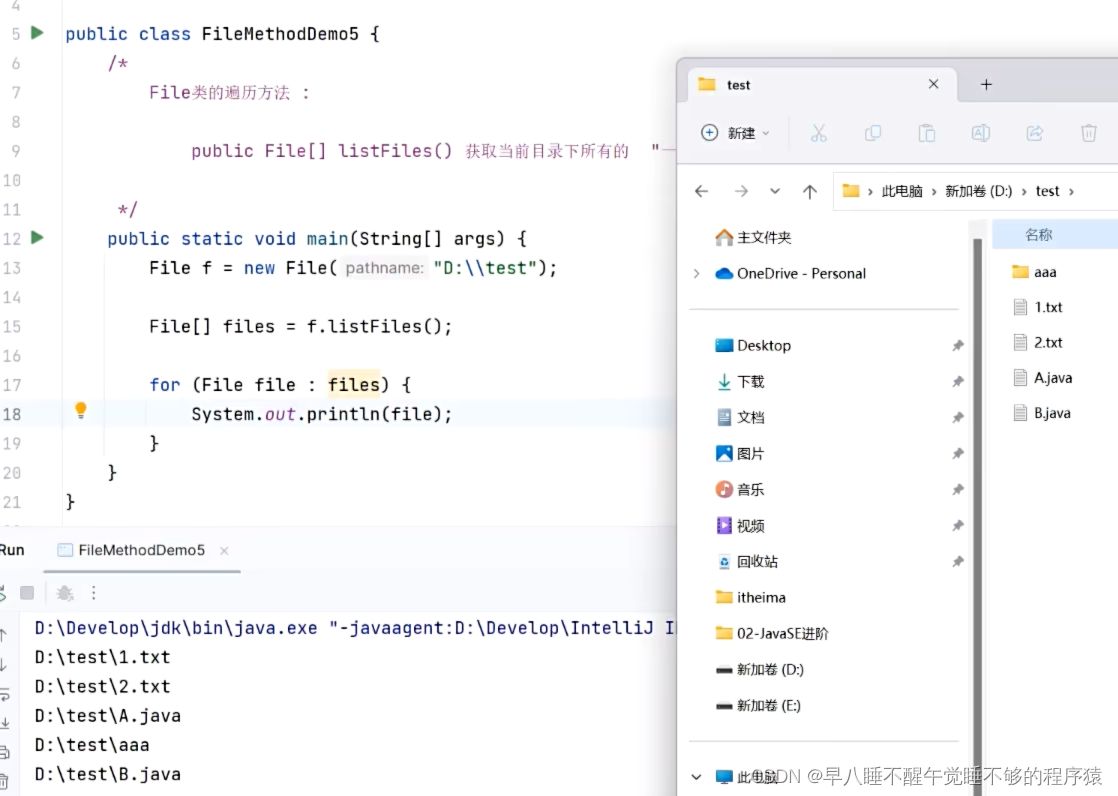Click the Copy icon in Explorer toolbar

pyautogui.click(x=874, y=132)
